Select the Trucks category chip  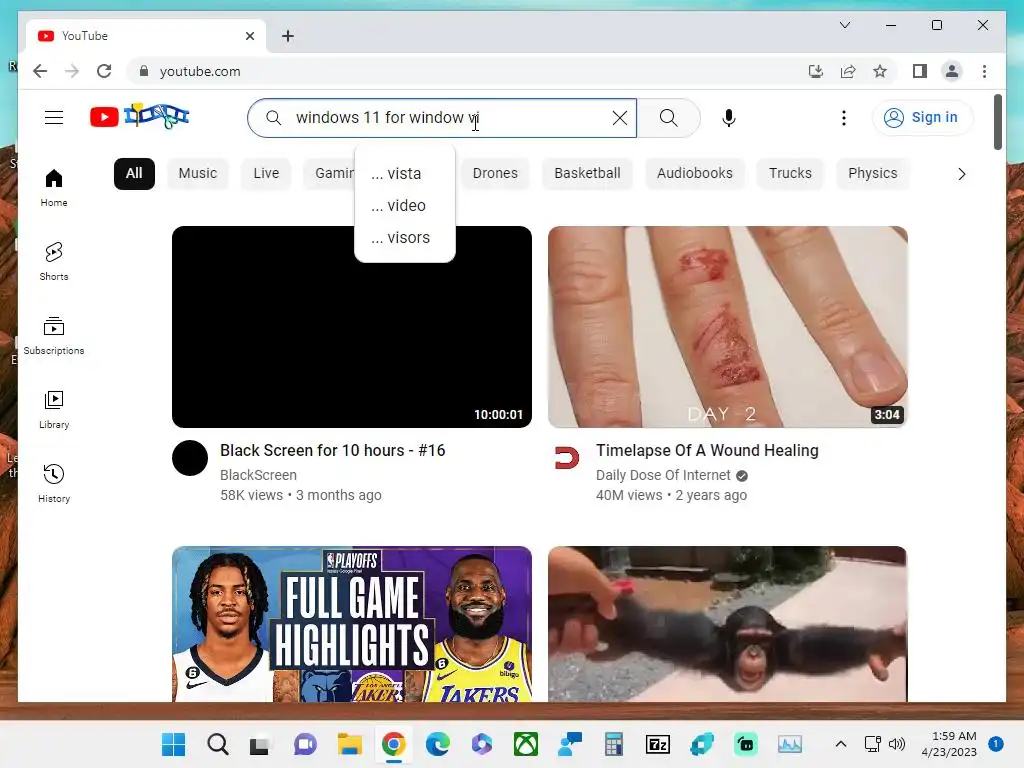(790, 173)
